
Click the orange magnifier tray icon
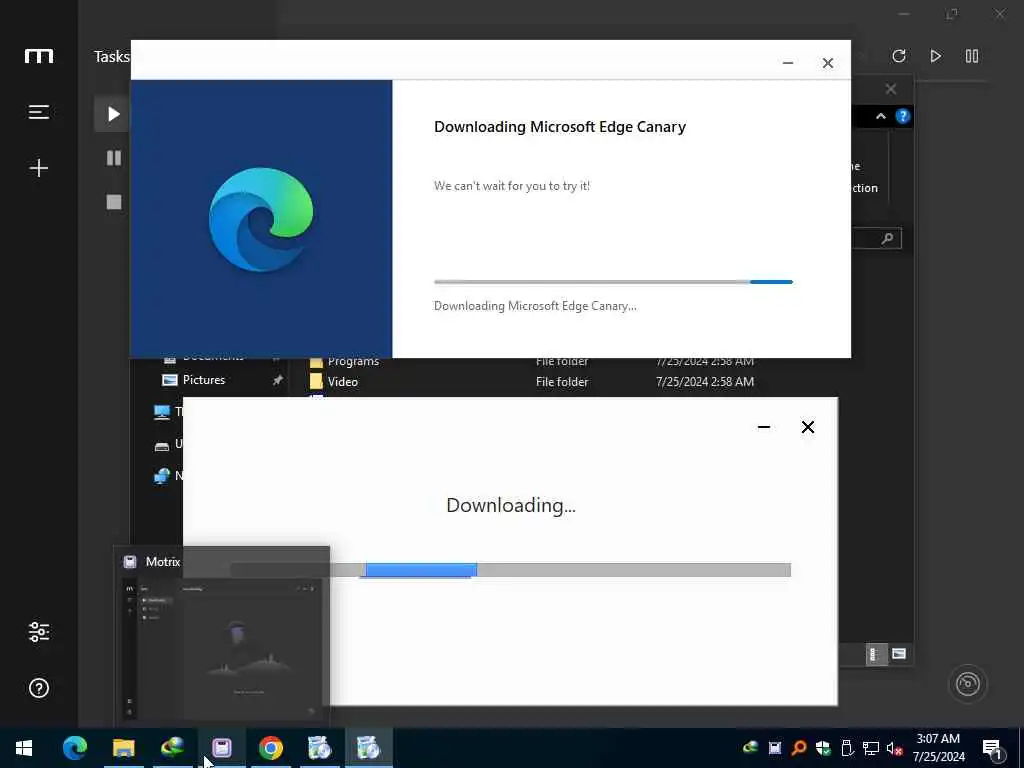tap(799, 748)
